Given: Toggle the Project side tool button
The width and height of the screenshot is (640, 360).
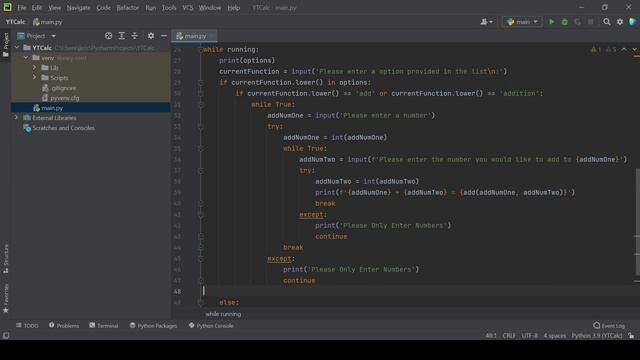Looking at the screenshot, I should (5, 45).
